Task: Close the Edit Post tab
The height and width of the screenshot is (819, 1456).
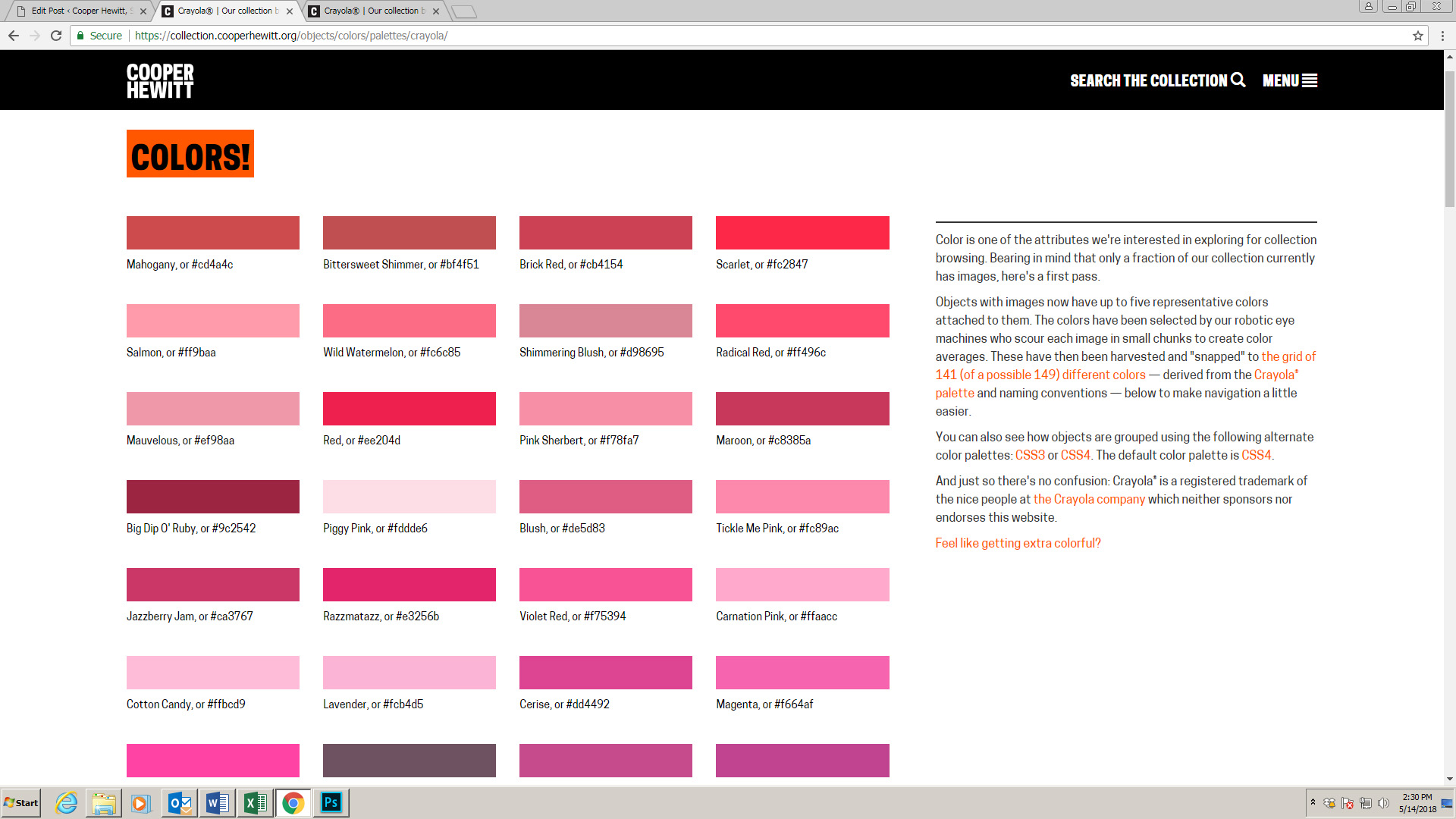Action: click(x=143, y=11)
